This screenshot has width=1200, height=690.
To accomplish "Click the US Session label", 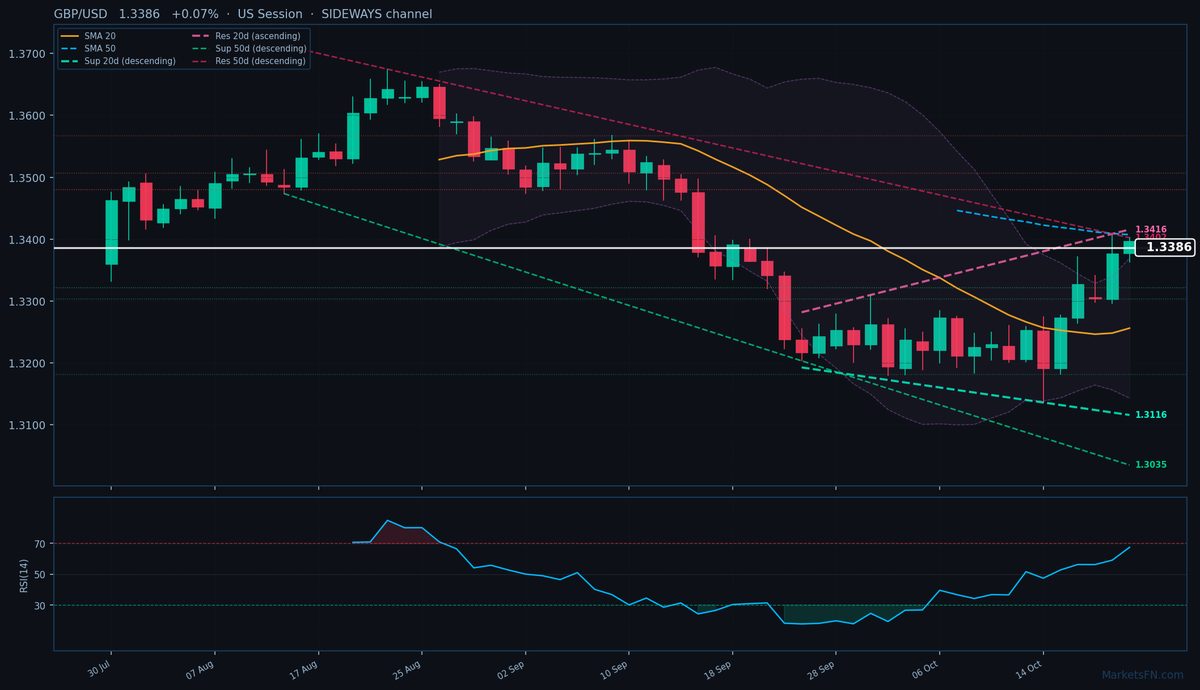I will pos(270,14).
